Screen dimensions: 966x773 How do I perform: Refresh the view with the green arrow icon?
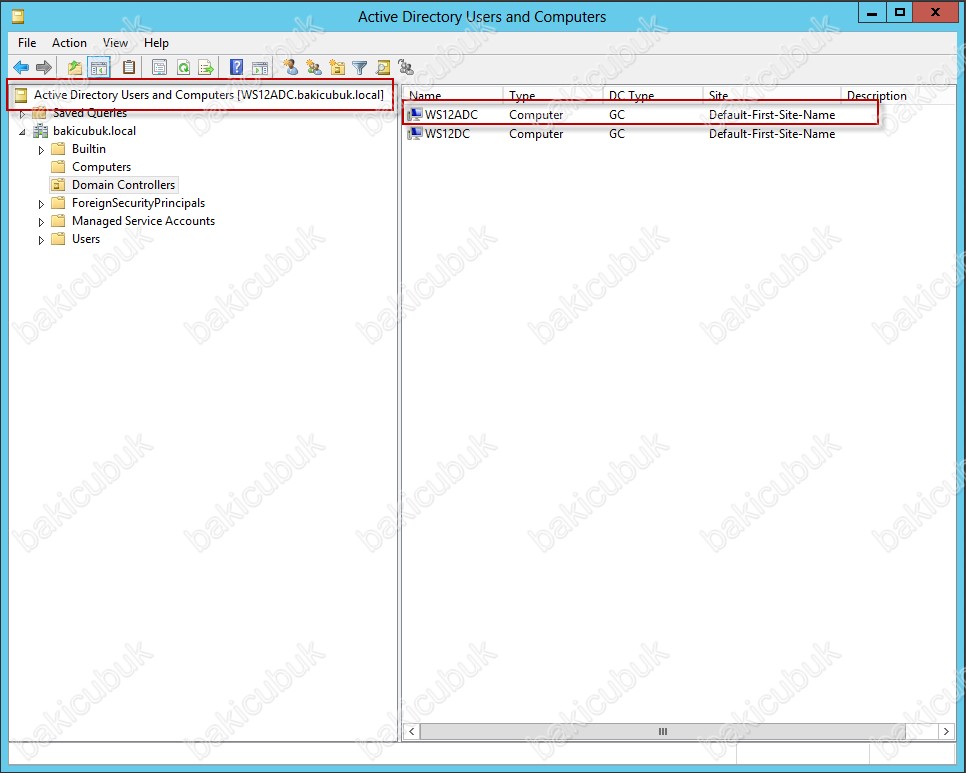point(183,67)
